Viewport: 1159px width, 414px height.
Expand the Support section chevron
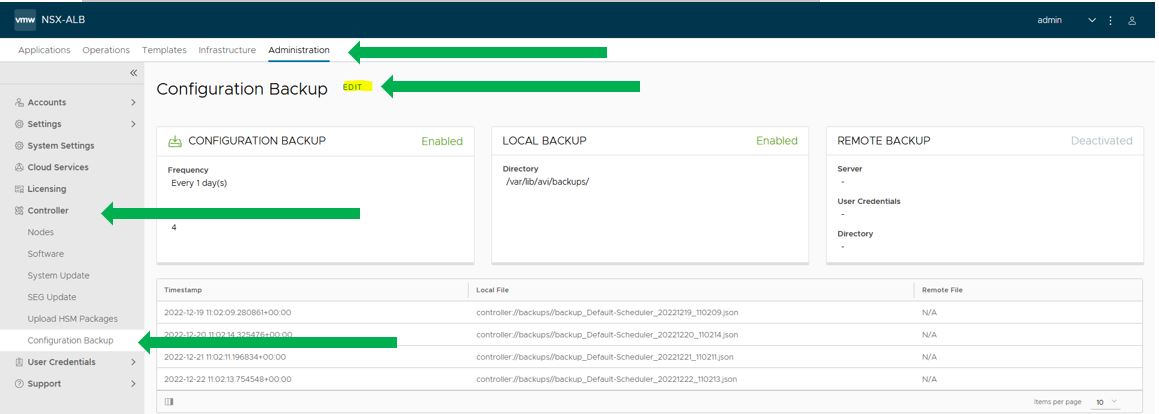(133, 384)
